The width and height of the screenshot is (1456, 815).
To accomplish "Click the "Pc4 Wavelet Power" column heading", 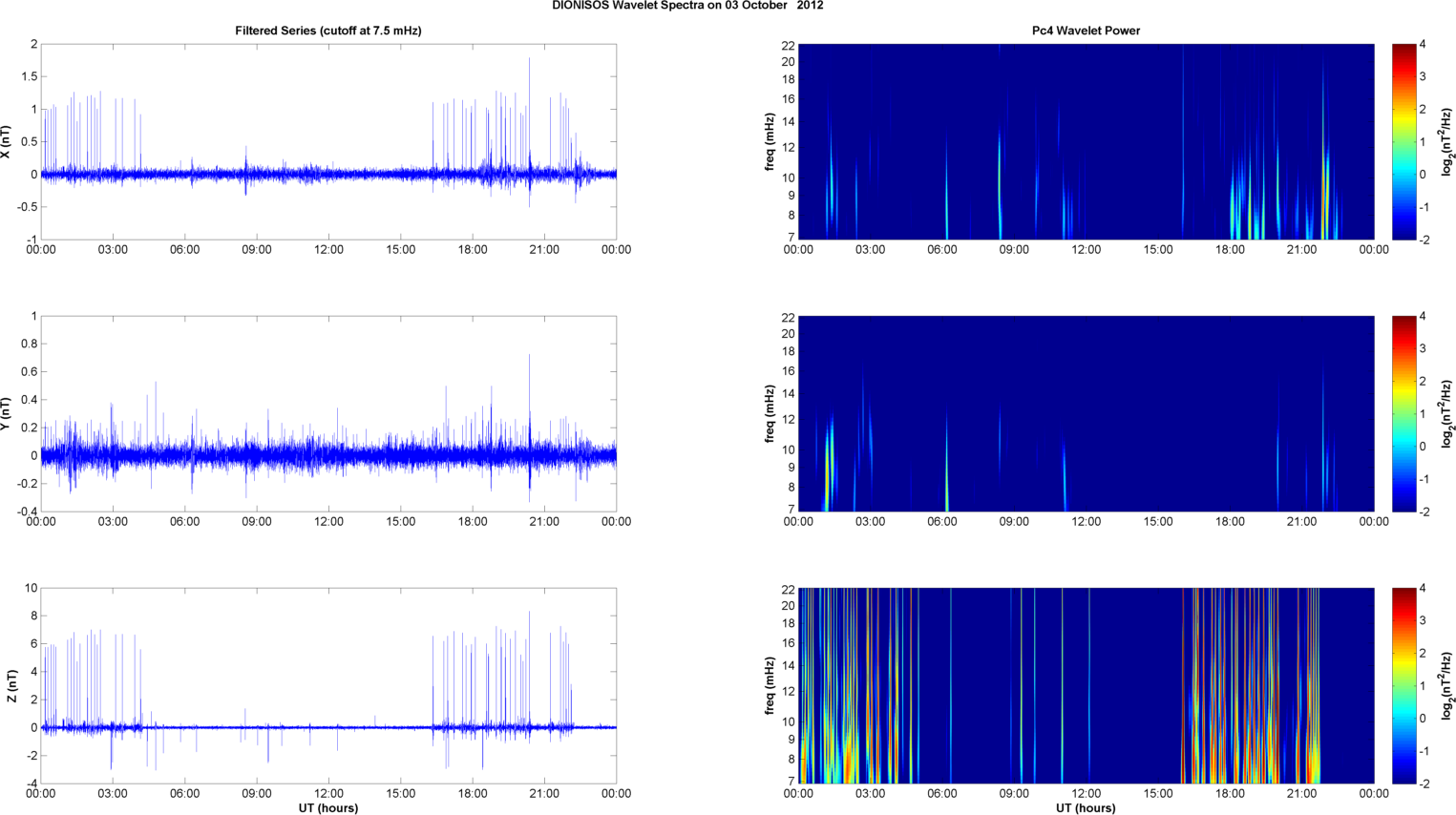I will click(1086, 31).
